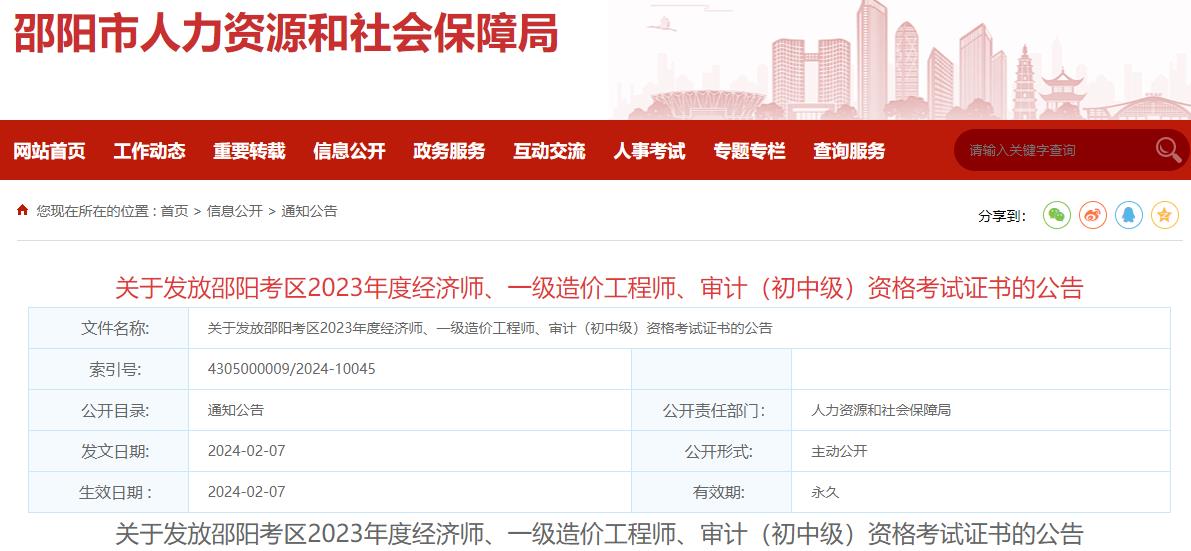Click the 邵阳市人力资源和社会保障局 site logo
Viewport: 1191px width, 551px height.
(x=286, y=34)
